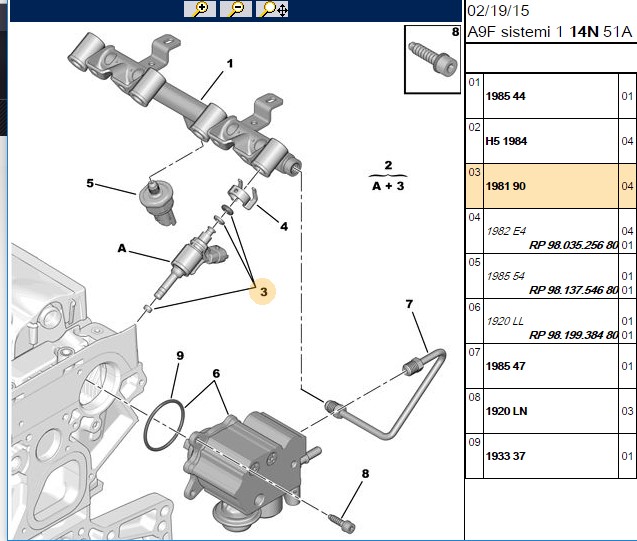Select part number H5 1984
The width and height of the screenshot is (637, 541).
point(506,141)
